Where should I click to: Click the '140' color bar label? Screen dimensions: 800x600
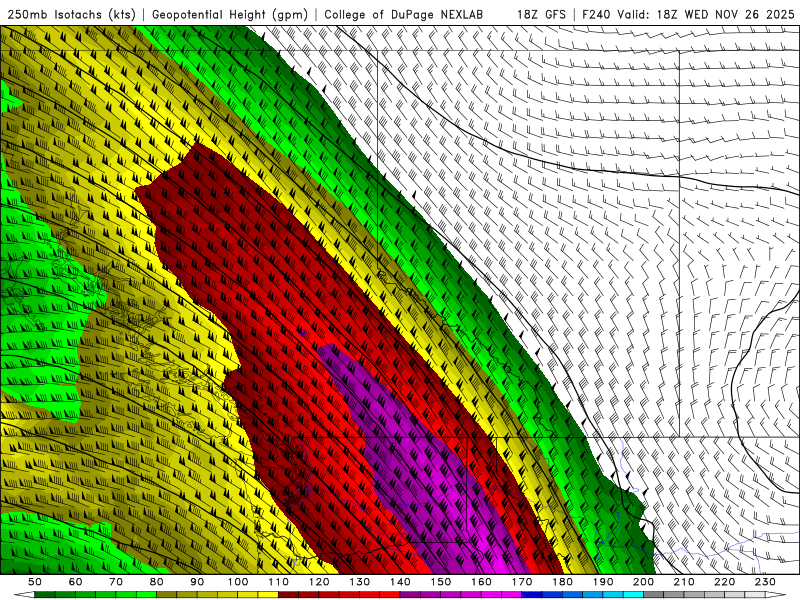pyautogui.click(x=400, y=582)
